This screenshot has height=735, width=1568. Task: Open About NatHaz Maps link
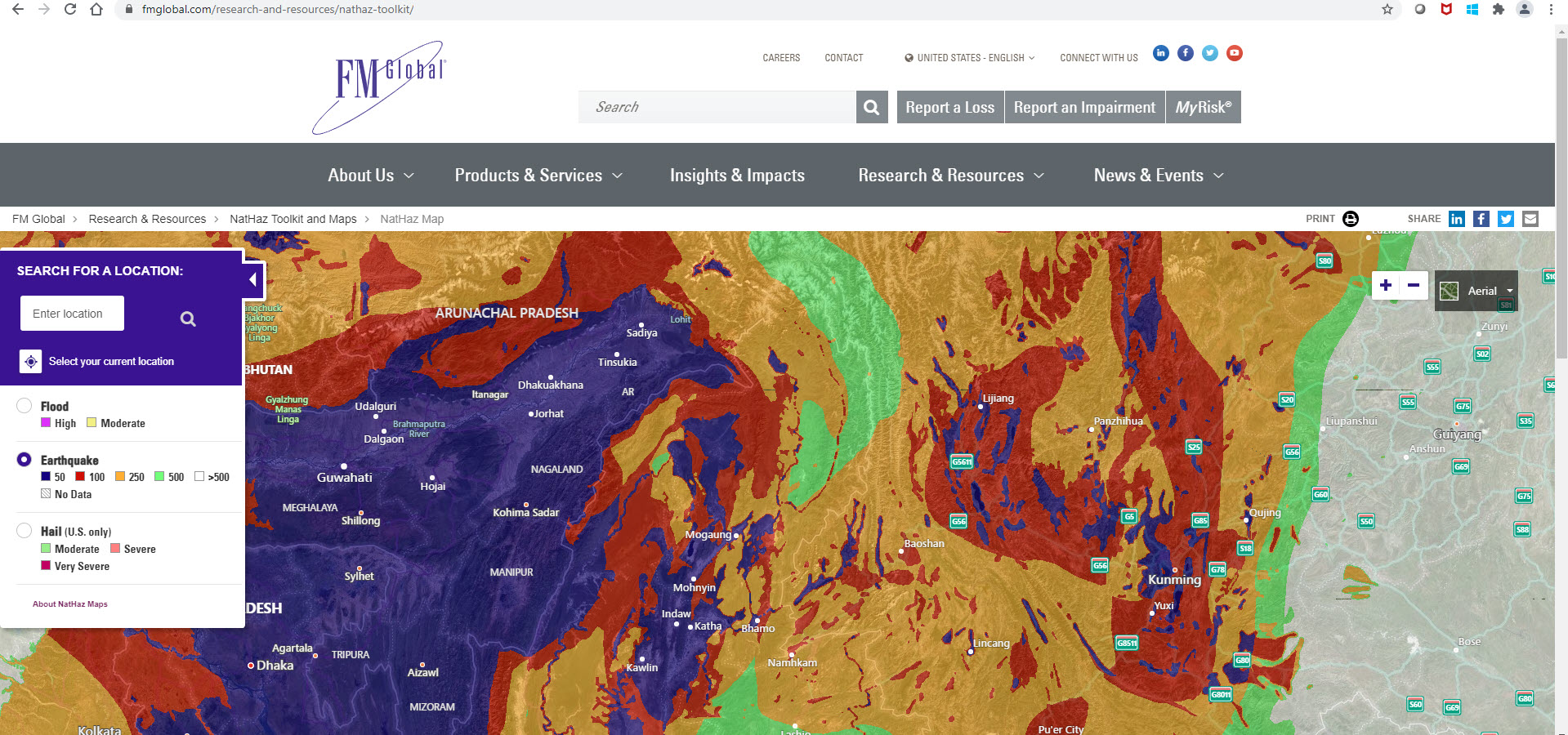coord(70,604)
